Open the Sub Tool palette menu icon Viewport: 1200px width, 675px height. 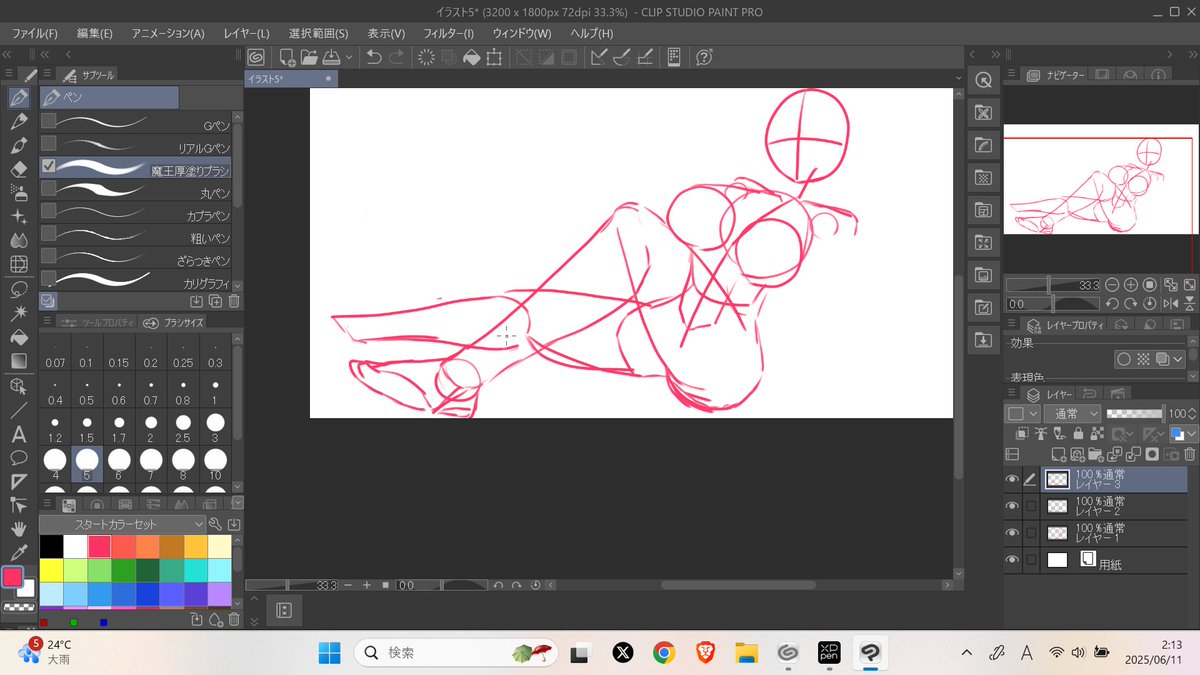[x=45, y=74]
